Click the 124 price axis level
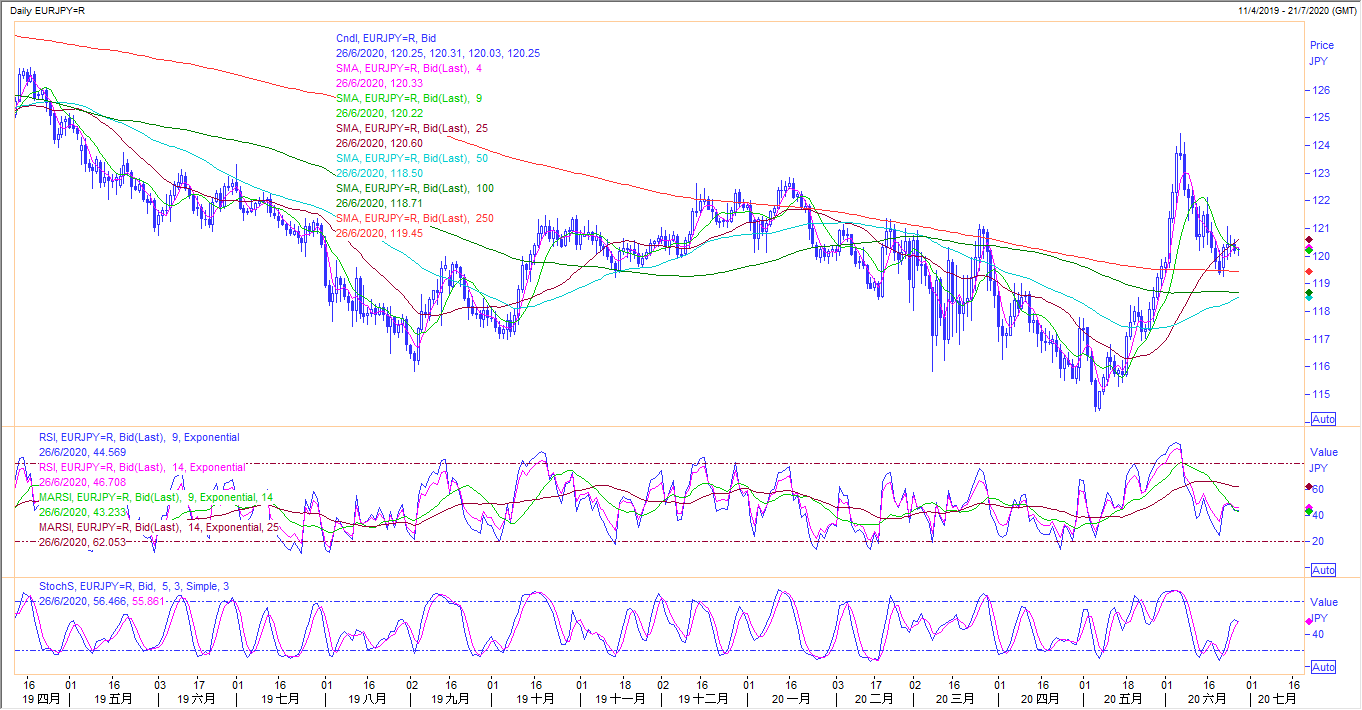The height and width of the screenshot is (710, 1362). [x=1320, y=145]
